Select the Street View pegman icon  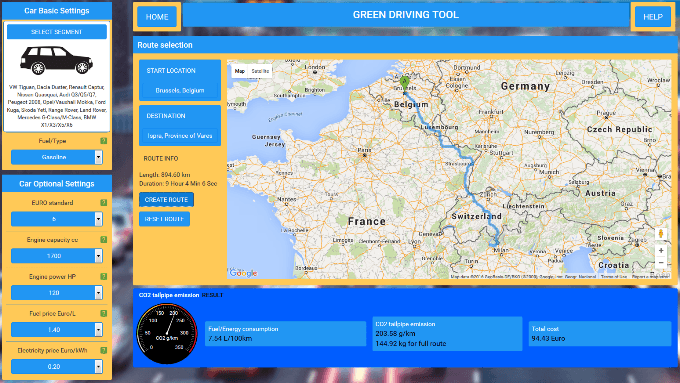click(x=661, y=233)
